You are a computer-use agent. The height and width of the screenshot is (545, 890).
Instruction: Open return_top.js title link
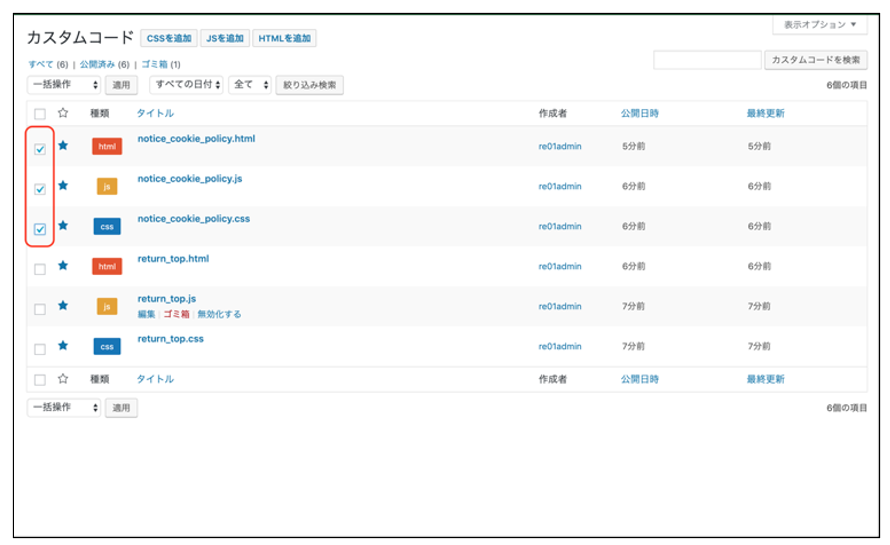(x=167, y=299)
